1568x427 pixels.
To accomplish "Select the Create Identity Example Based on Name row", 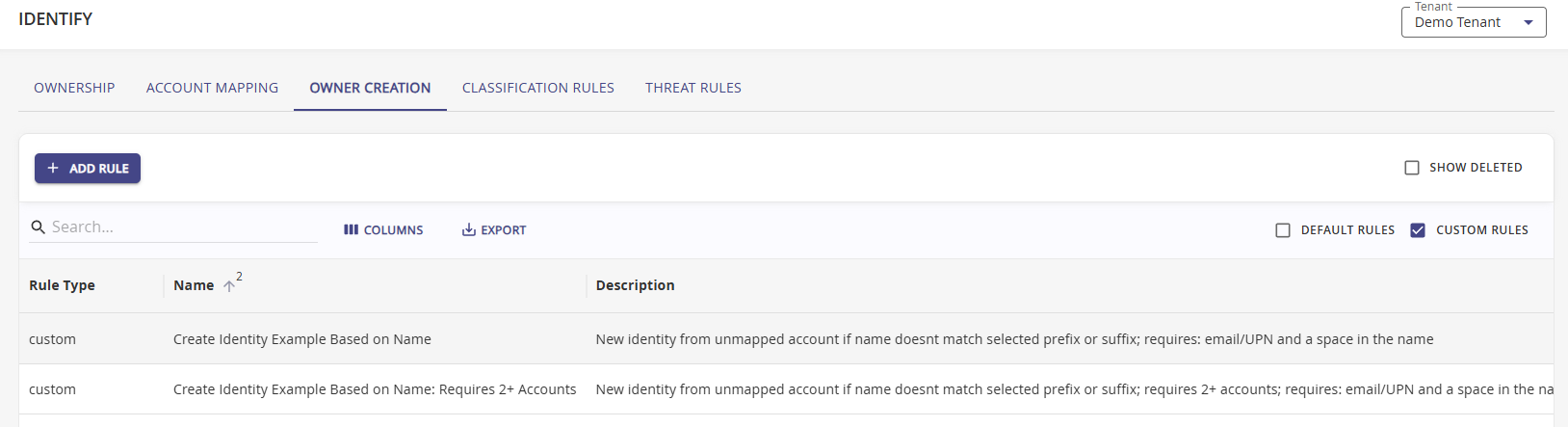I will coord(302,339).
